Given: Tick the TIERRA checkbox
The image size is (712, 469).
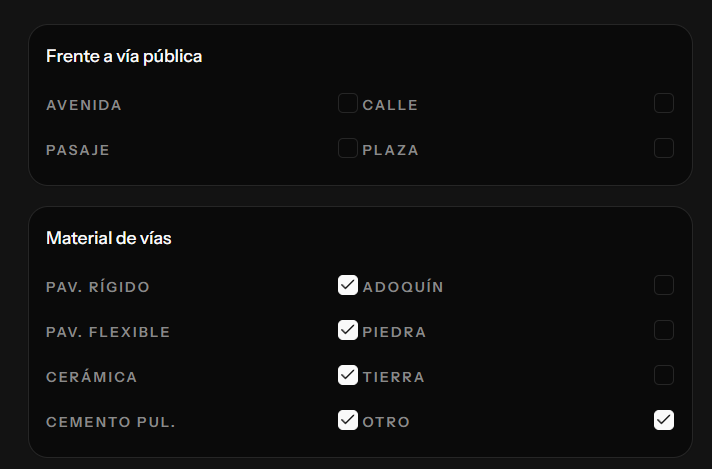Looking at the screenshot, I should [664, 375].
